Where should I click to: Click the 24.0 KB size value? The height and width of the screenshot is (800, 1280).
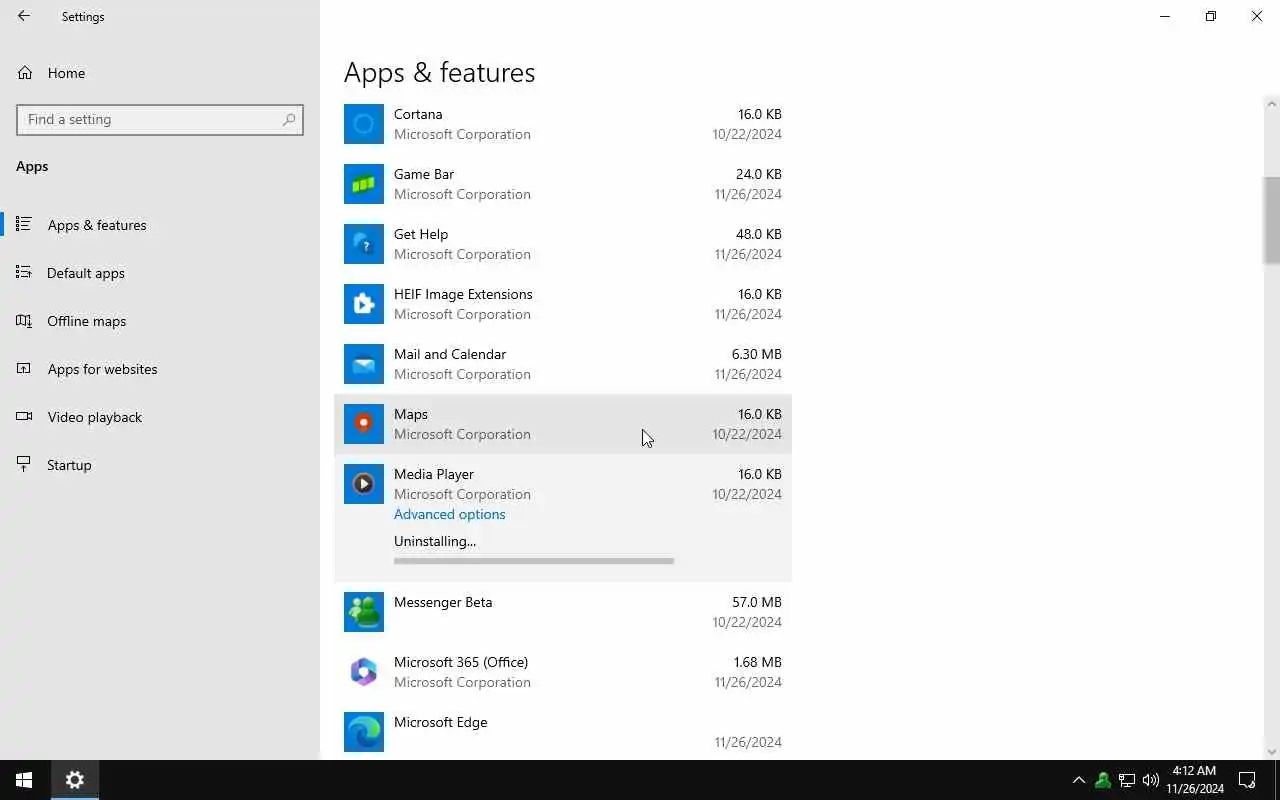click(759, 174)
